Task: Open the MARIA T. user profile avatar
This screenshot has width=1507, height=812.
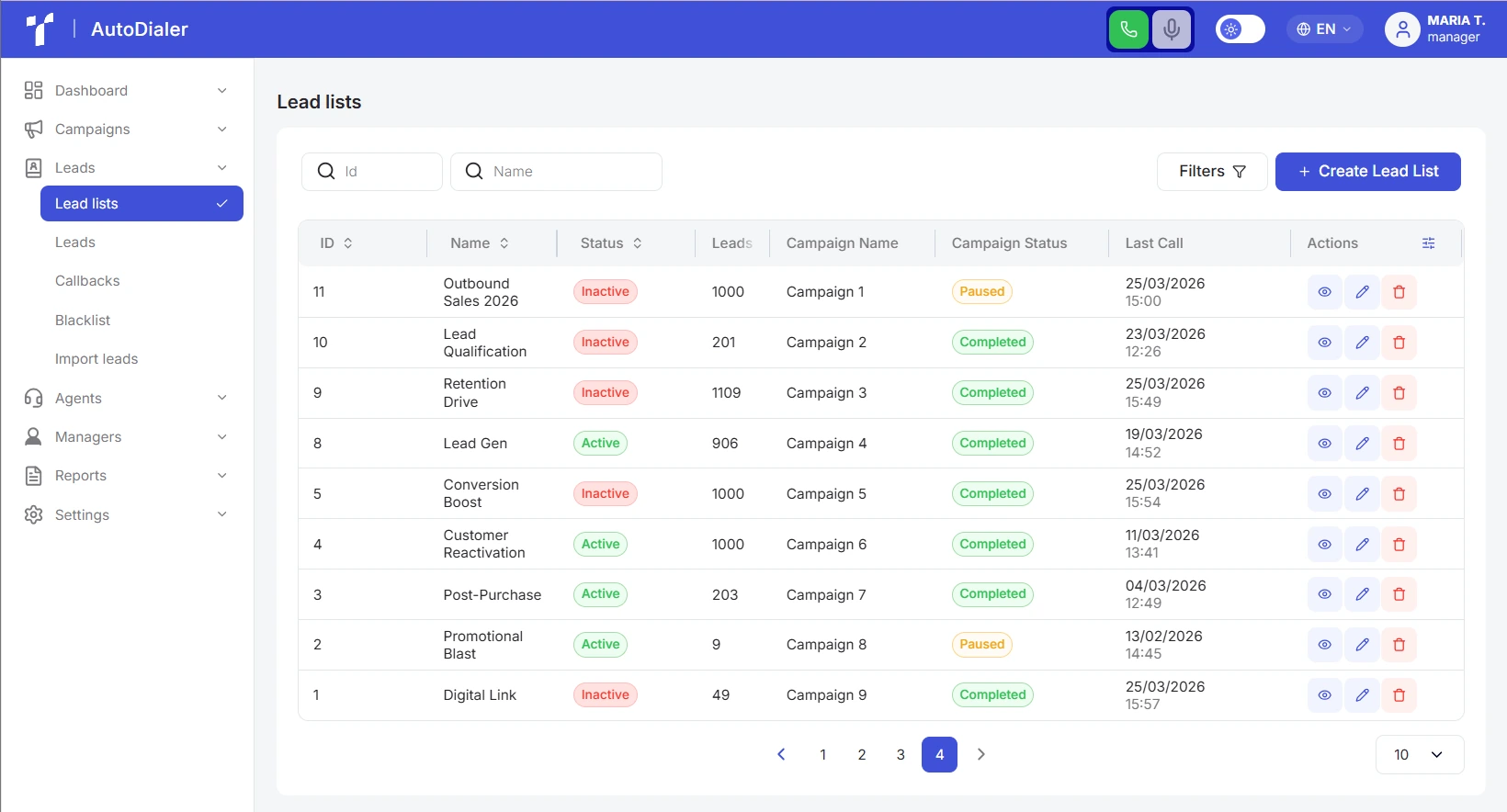Action: point(1402,29)
